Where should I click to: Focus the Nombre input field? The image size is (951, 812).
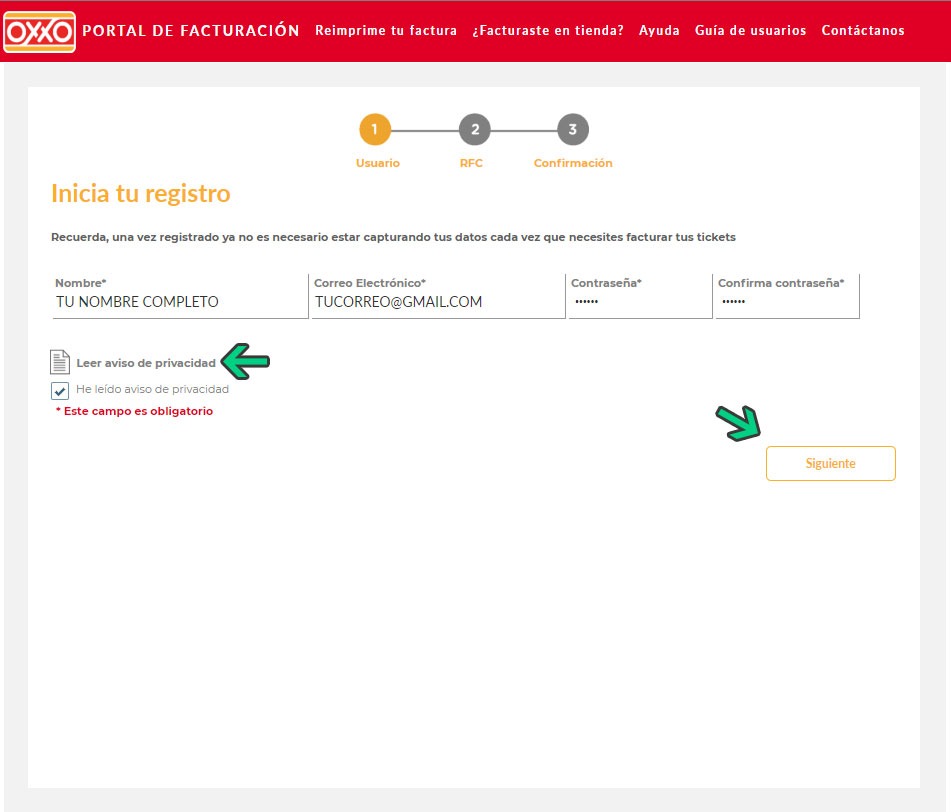[x=180, y=296]
